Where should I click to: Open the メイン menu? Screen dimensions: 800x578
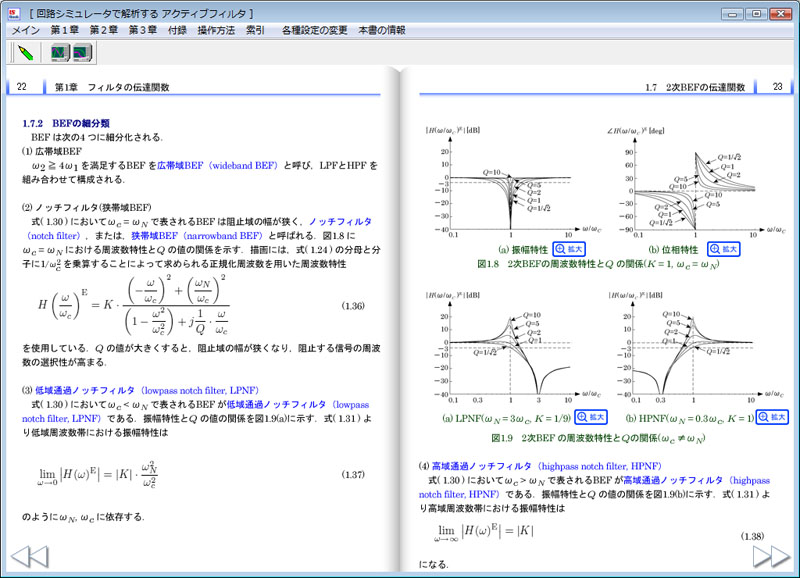26,30
